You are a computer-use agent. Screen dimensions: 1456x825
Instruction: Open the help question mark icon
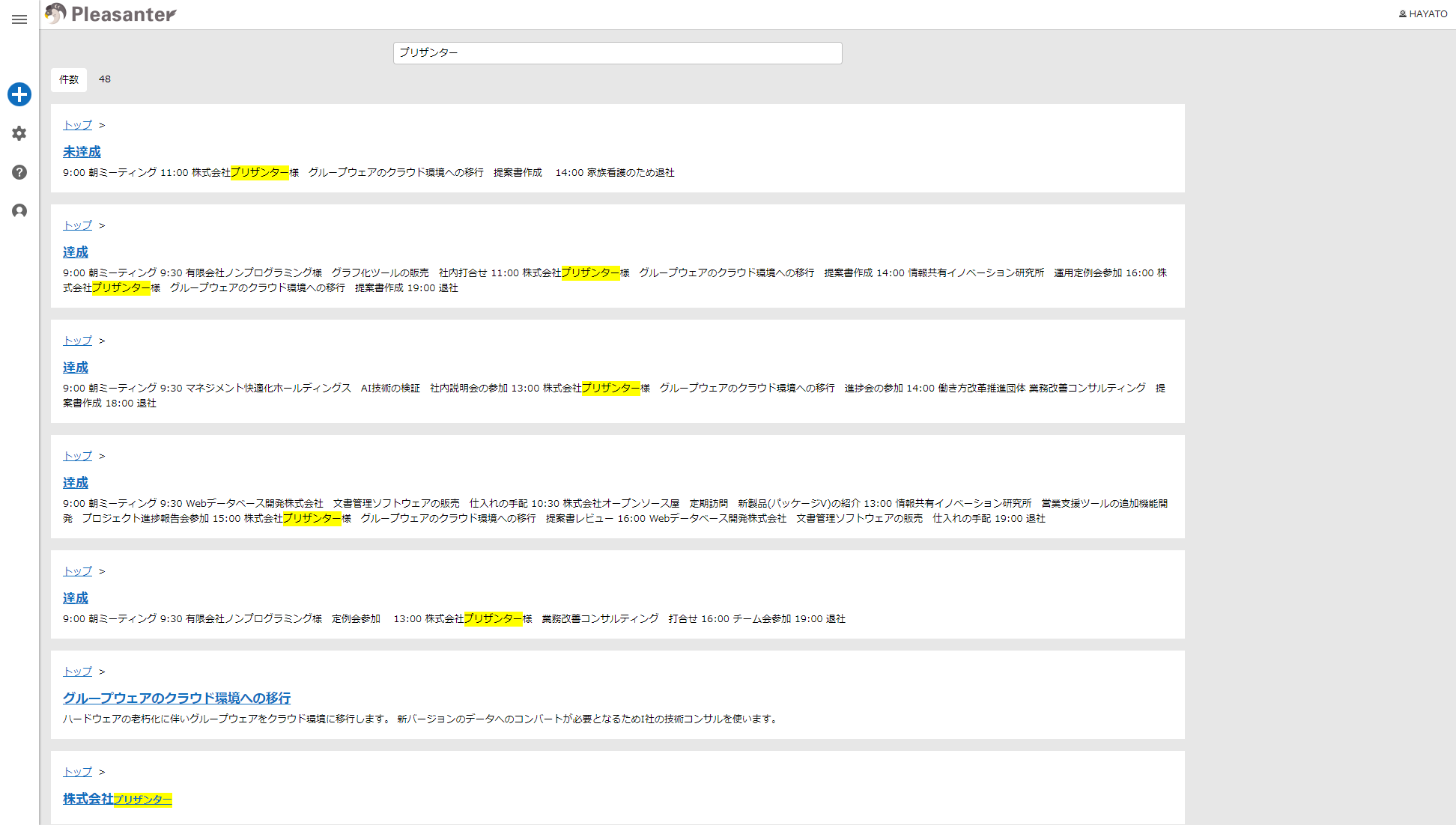(x=19, y=172)
